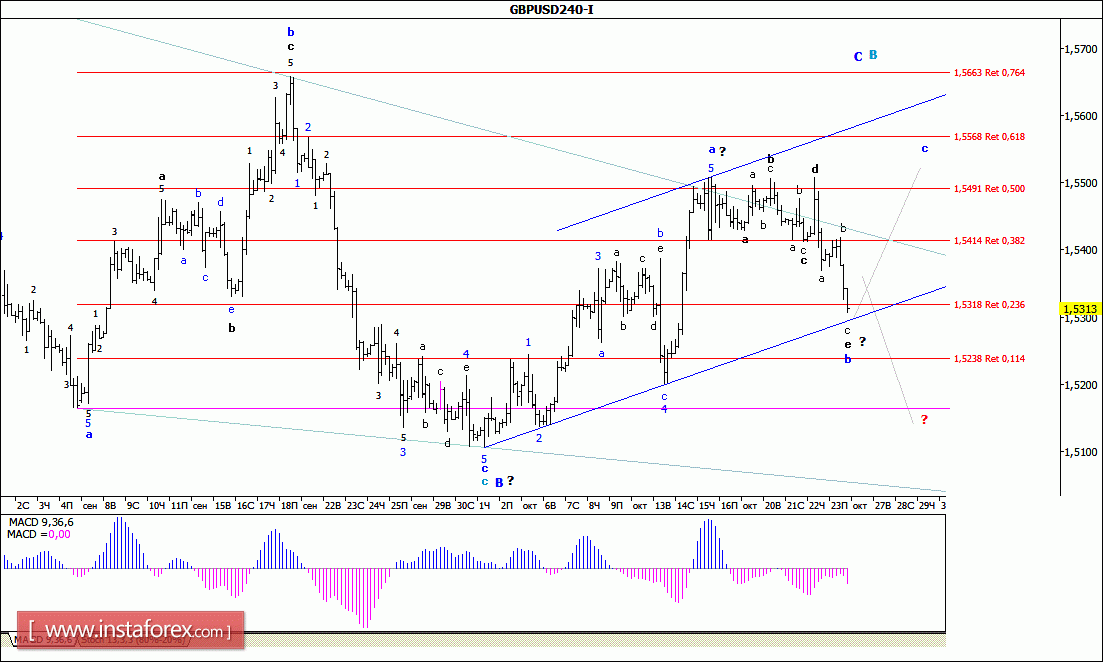
Task: Click the 30С date label on time axis
Action: [x=465, y=506]
